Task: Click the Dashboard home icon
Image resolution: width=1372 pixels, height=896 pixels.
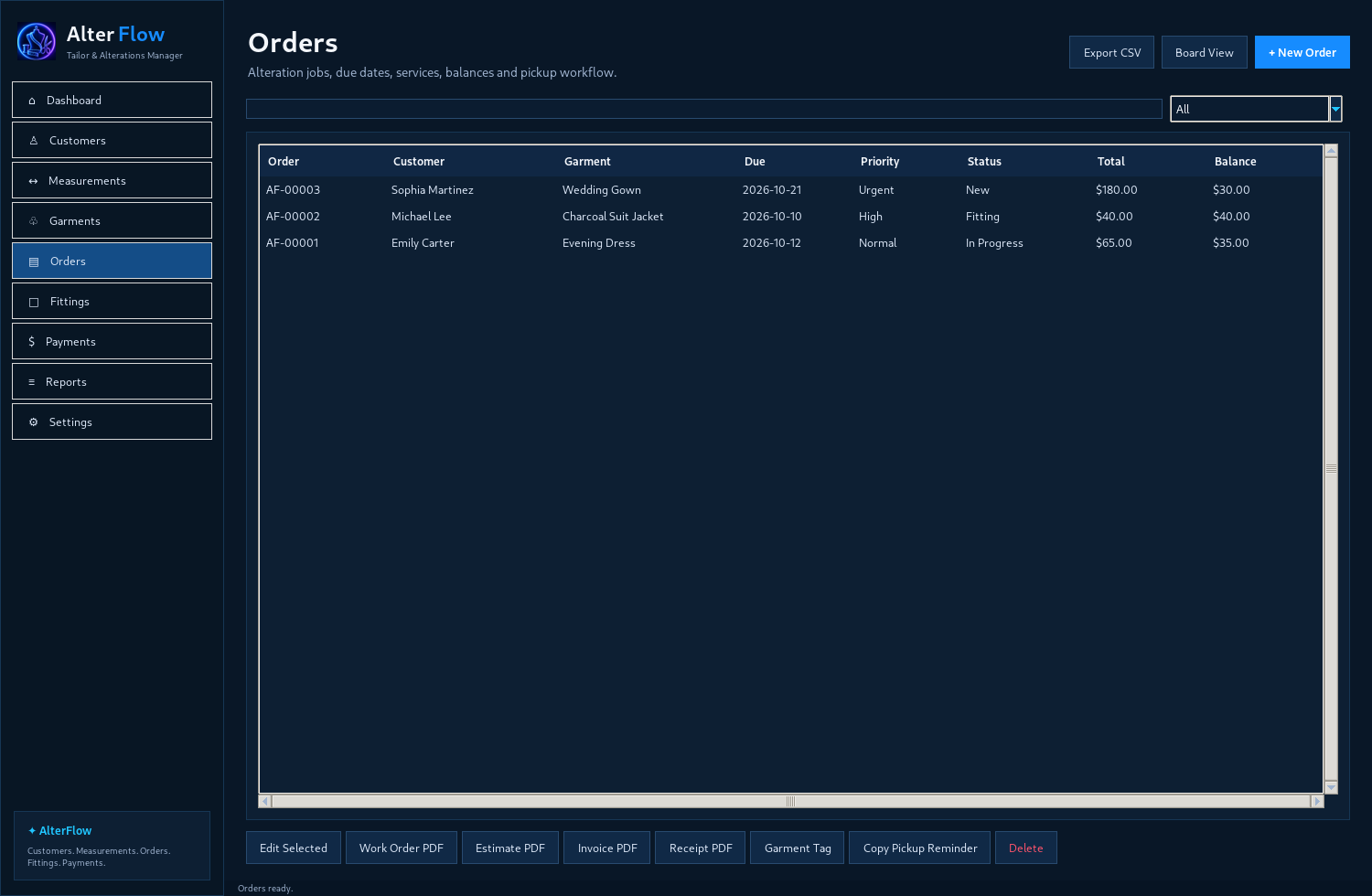Action: (x=32, y=101)
